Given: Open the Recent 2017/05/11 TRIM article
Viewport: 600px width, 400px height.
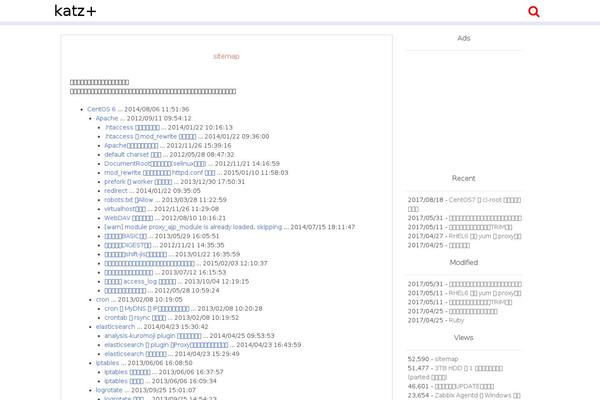Looking at the screenshot, I should (480, 227).
